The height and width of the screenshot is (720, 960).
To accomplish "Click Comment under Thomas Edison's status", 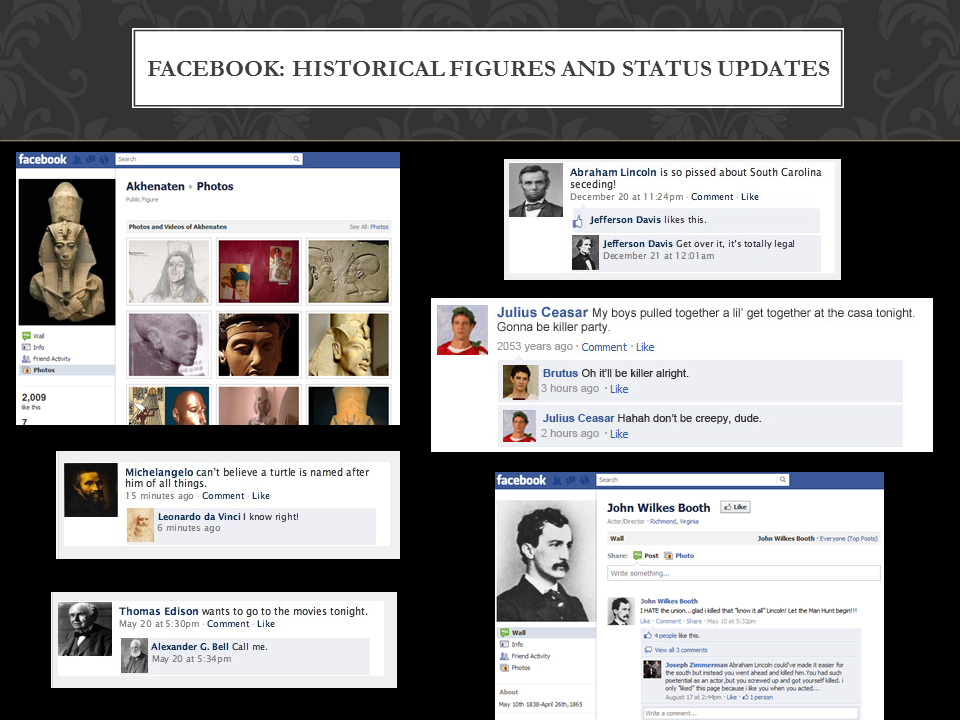I will coord(228,624).
